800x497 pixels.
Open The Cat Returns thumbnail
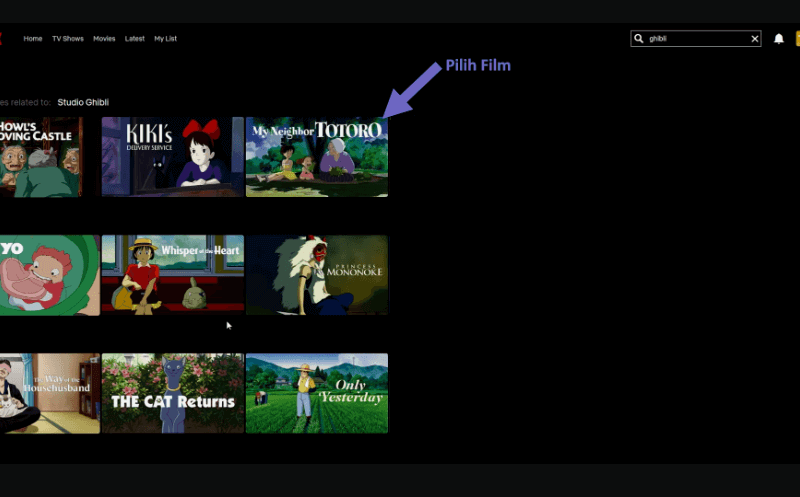(x=172, y=393)
